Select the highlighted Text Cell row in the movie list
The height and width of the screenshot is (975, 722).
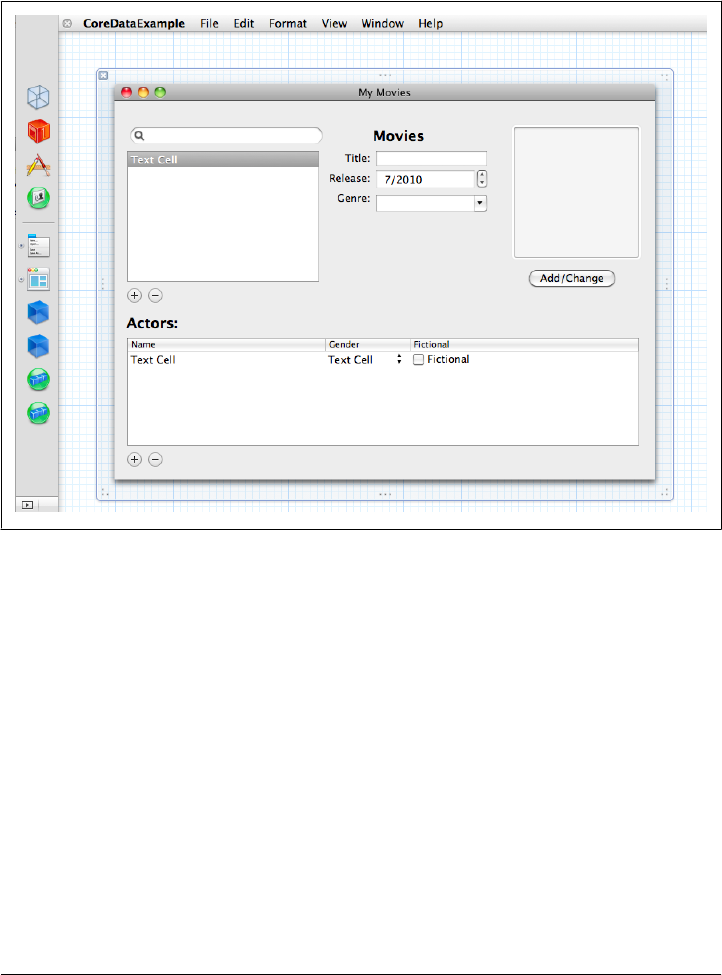point(223,160)
